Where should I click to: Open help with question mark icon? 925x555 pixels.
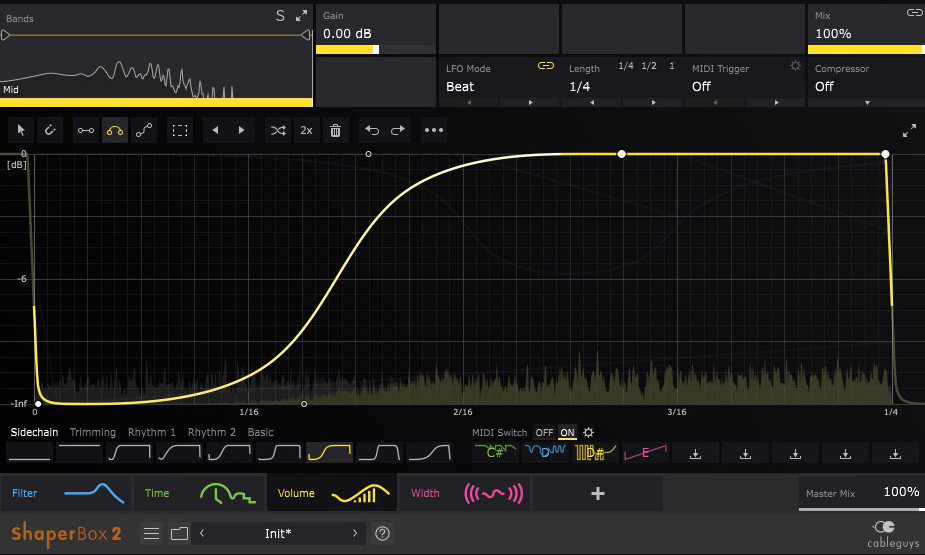pyautogui.click(x=382, y=534)
